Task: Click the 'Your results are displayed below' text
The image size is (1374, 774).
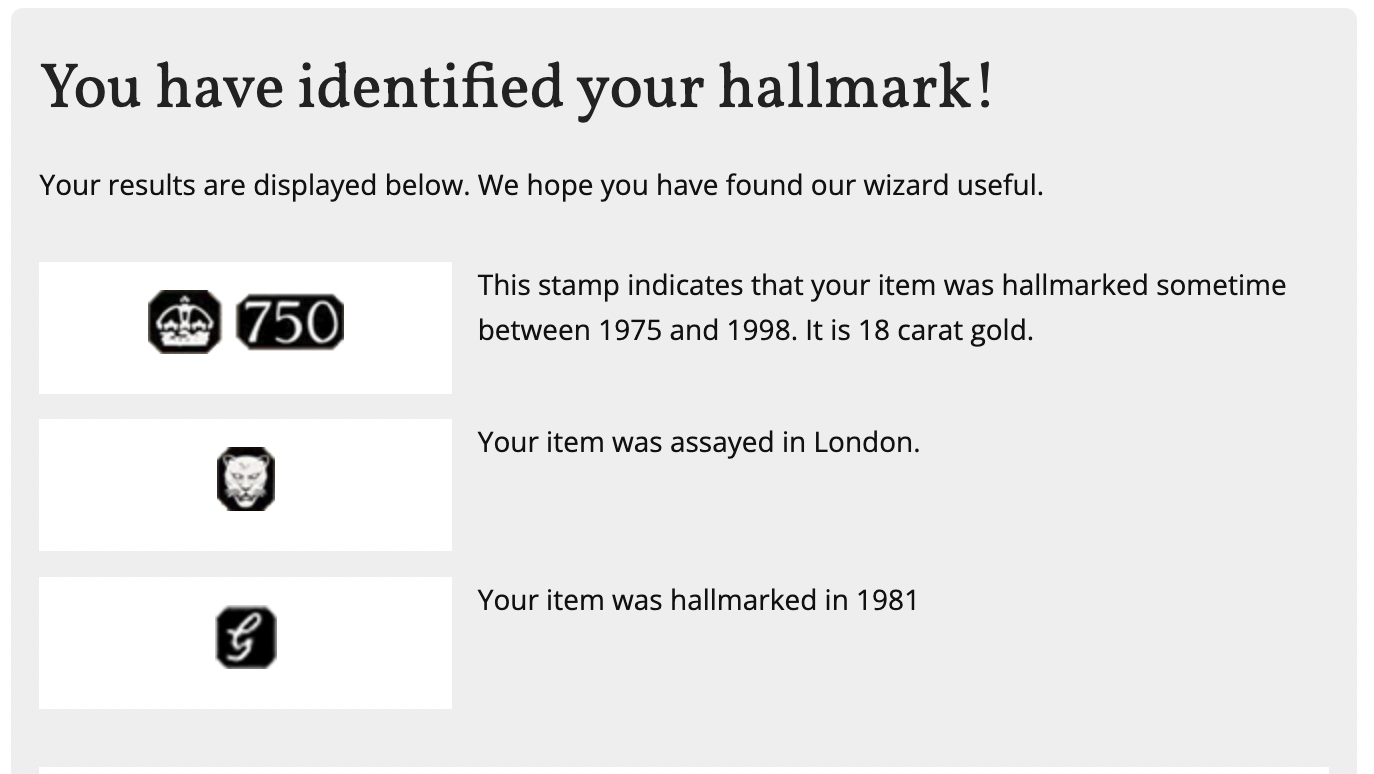Action: click(254, 185)
